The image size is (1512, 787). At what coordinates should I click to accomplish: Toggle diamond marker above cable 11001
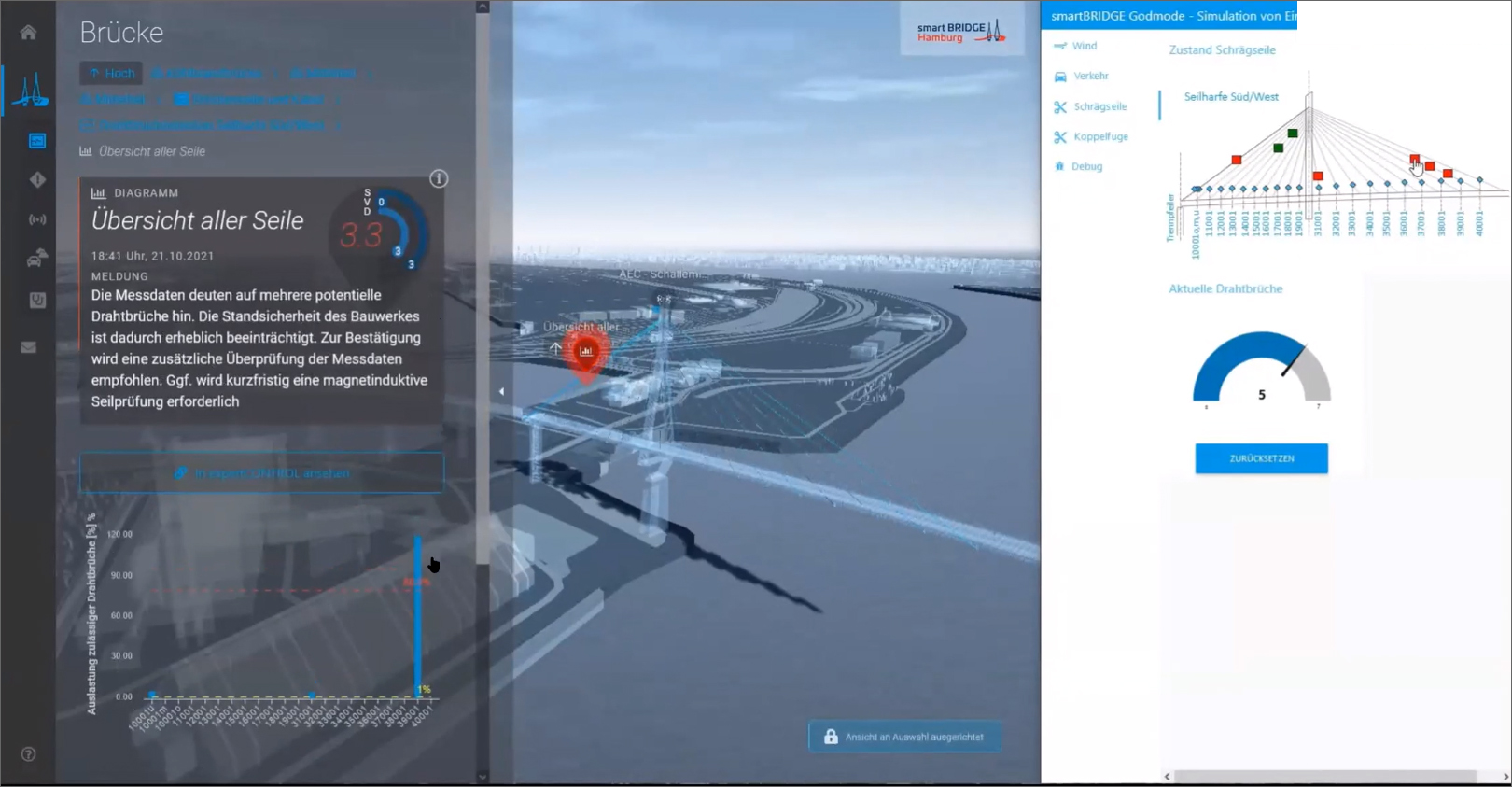point(1210,189)
